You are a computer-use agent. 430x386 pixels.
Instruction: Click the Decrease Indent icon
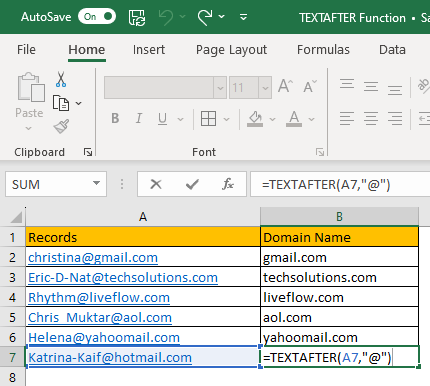[x=424, y=119]
